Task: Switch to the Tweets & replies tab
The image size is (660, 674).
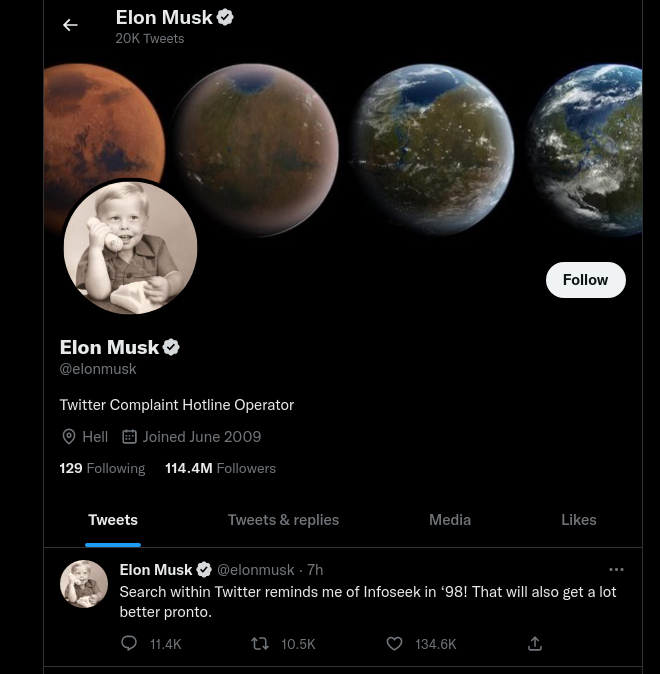Action: (283, 520)
